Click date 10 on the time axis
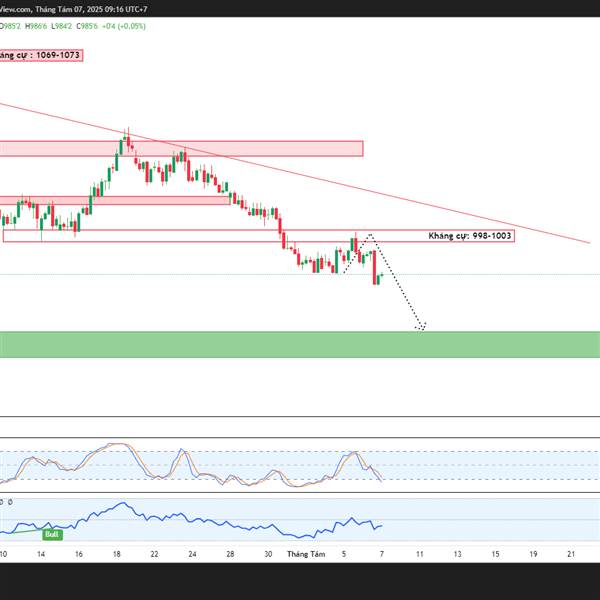The height and width of the screenshot is (600, 600). click(3, 554)
